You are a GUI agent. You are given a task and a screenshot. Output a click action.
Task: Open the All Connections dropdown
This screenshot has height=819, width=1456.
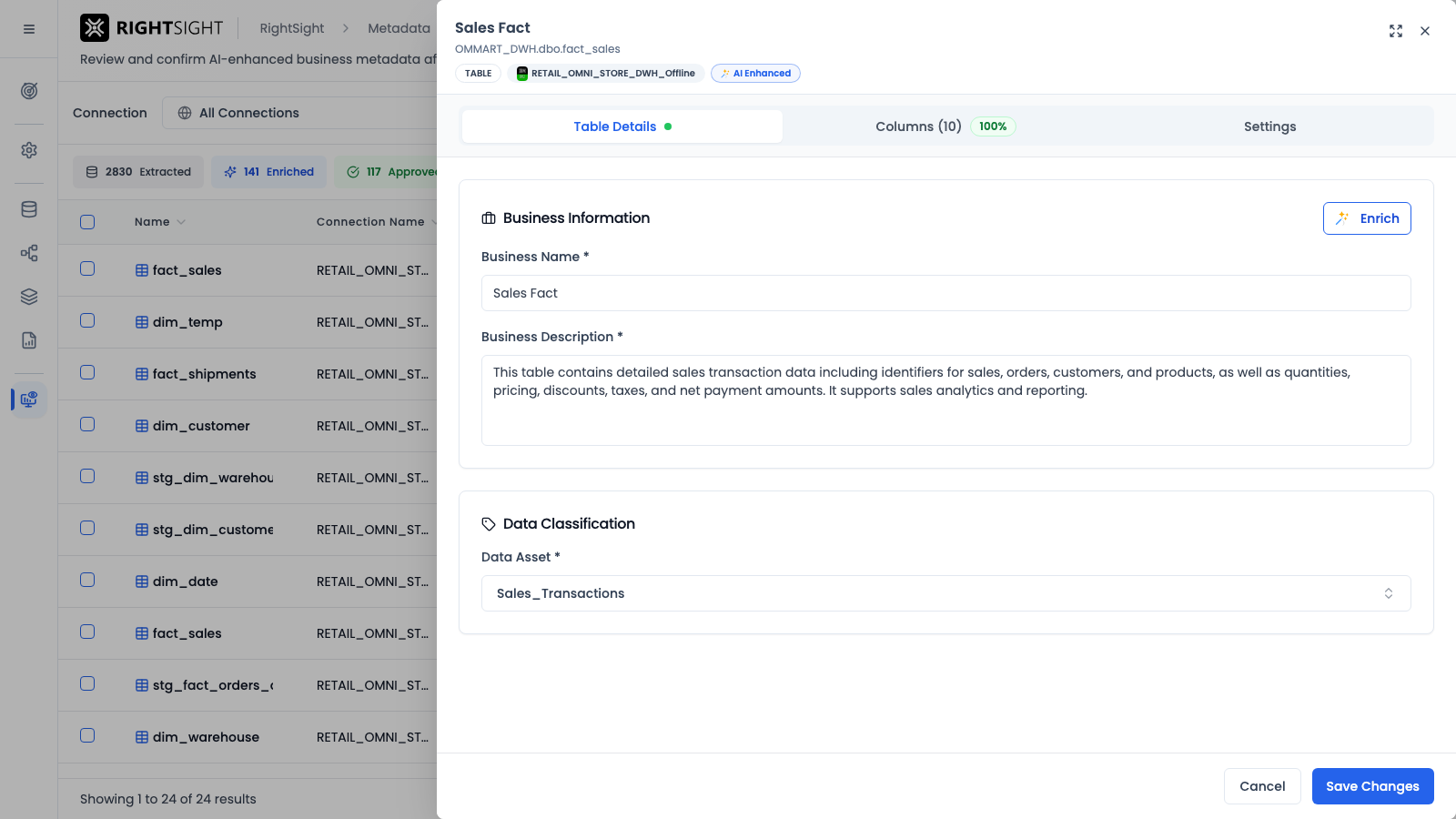(x=299, y=113)
